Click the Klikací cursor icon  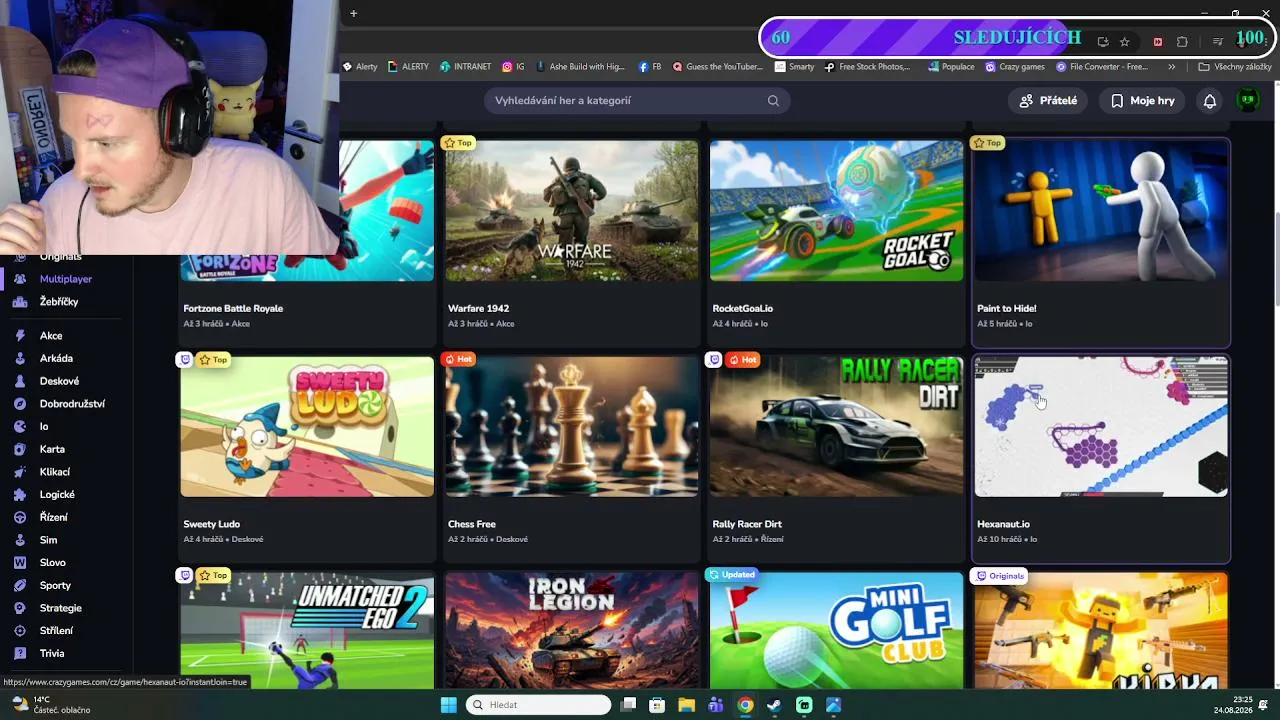(x=19, y=472)
